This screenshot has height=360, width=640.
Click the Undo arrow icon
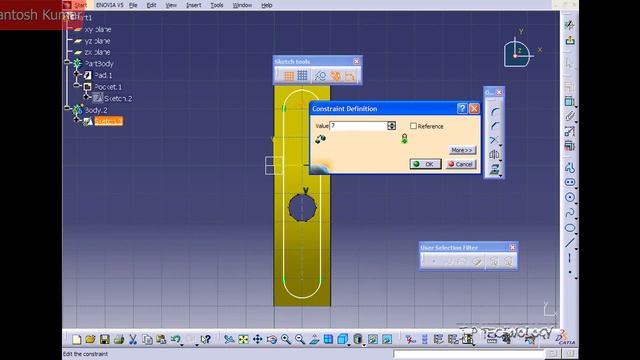[x=176, y=339]
